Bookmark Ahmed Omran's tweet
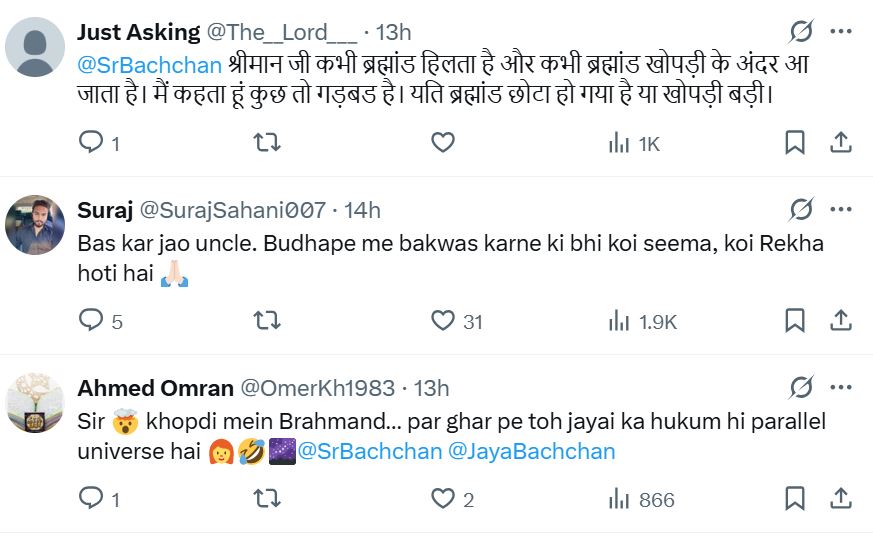 (795, 499)
